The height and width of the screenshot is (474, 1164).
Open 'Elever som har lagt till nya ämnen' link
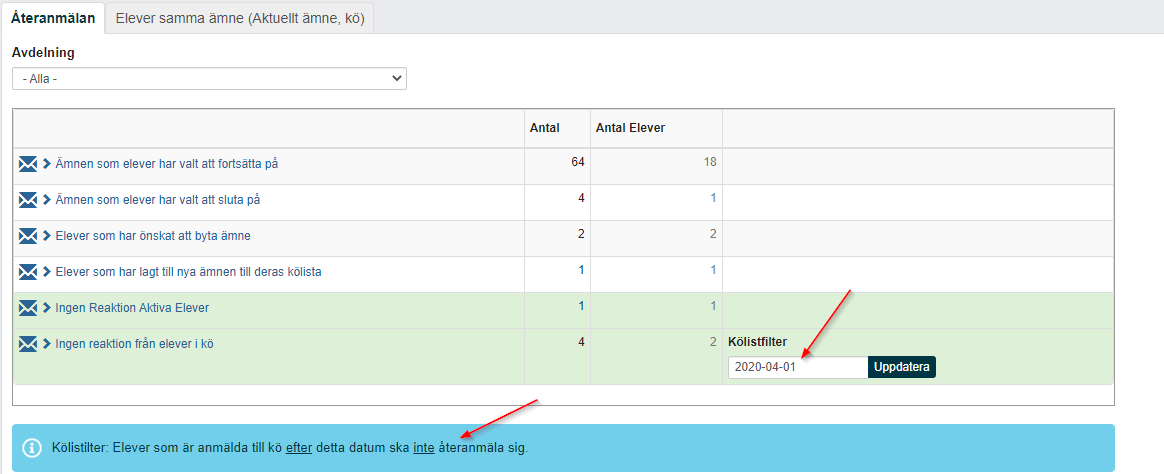(188, 272)
